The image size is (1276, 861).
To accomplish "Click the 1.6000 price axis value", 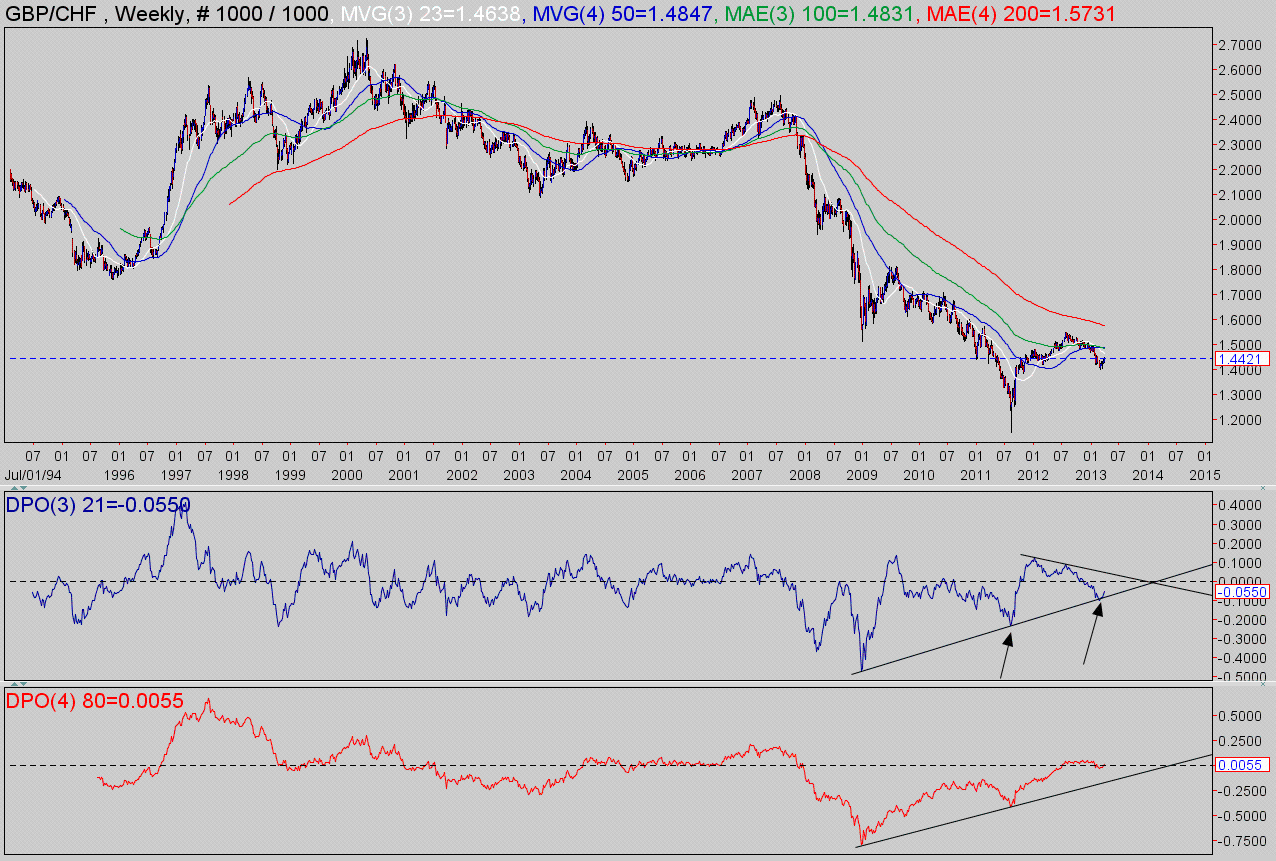I will click(x=1238, y=320).
